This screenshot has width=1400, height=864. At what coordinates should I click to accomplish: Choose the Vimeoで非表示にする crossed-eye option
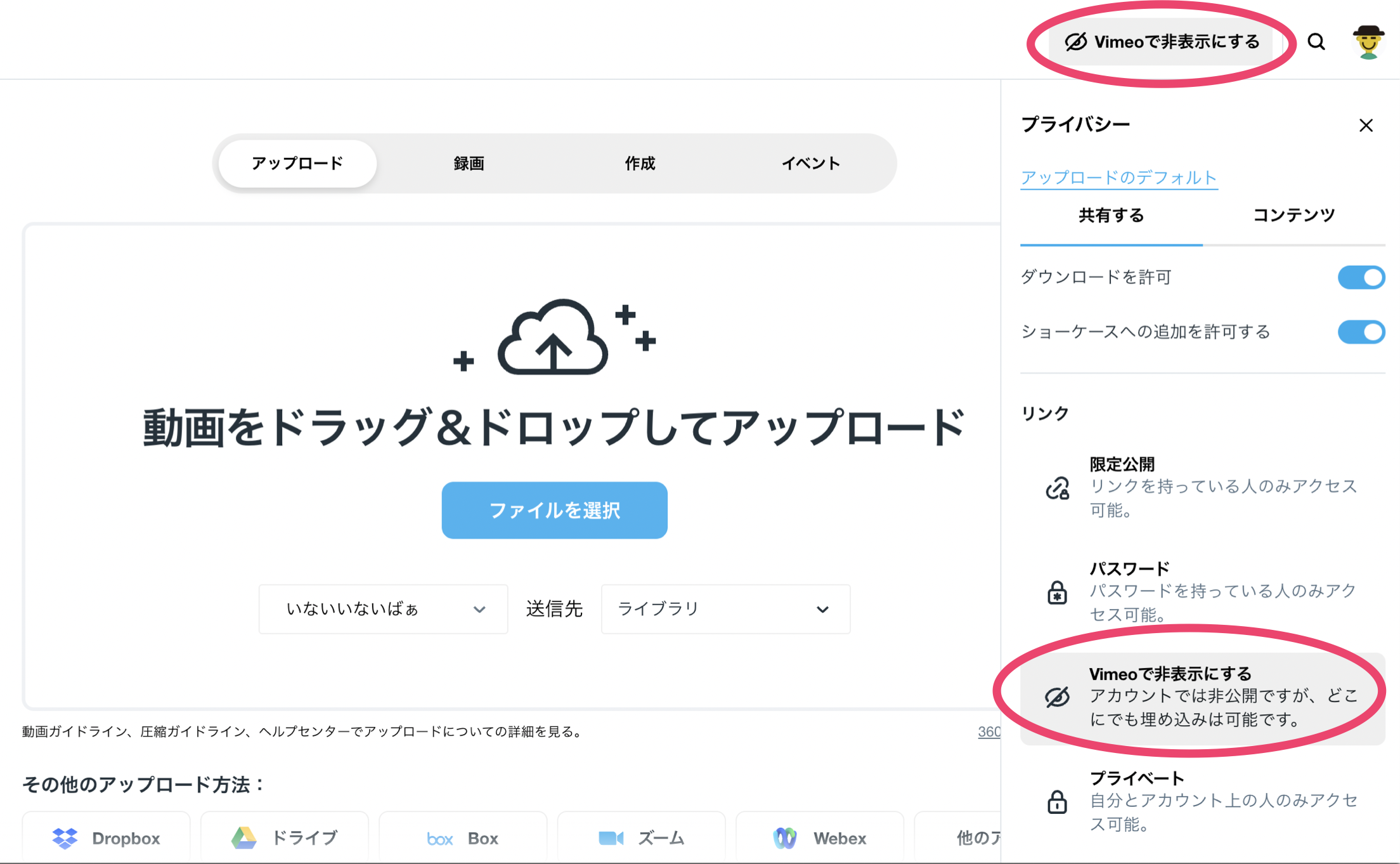pyautogui.click(x=1057, y=697)
